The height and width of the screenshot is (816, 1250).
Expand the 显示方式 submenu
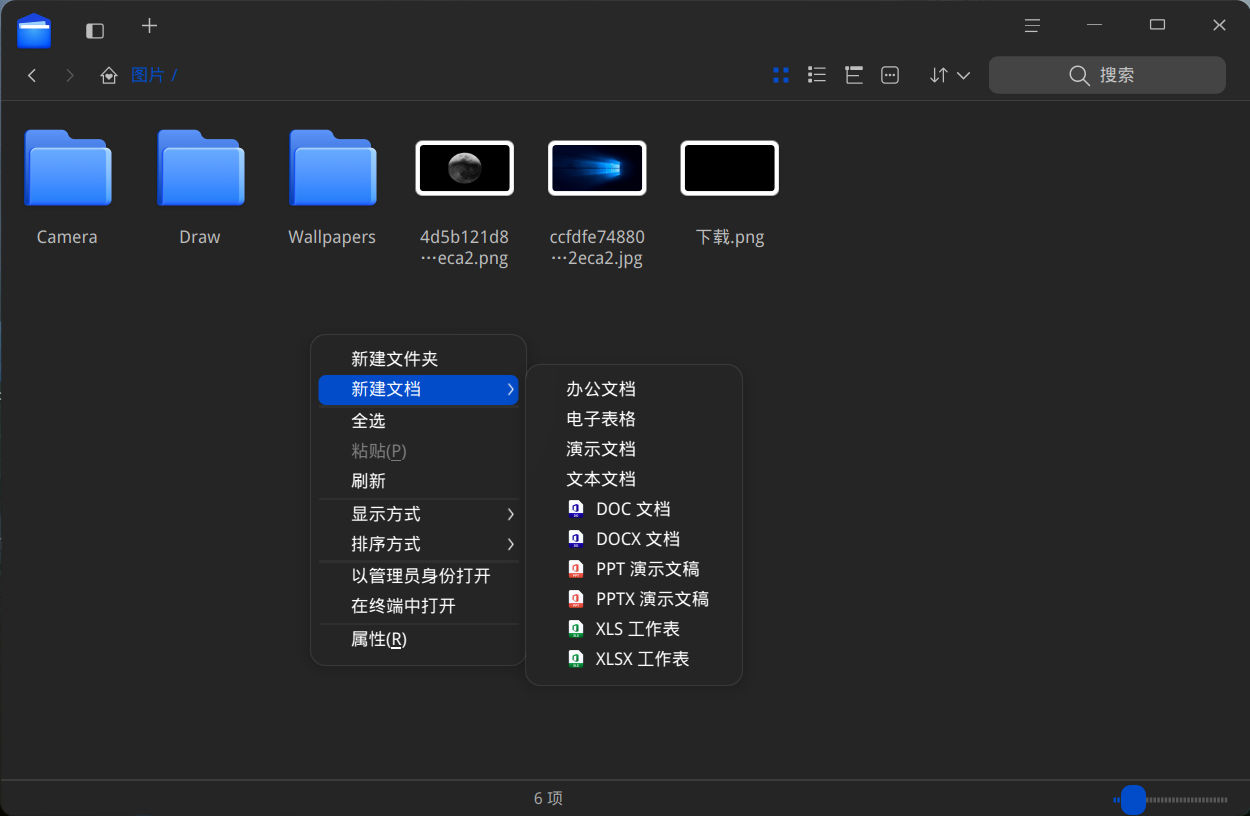[x=418, y=514]
